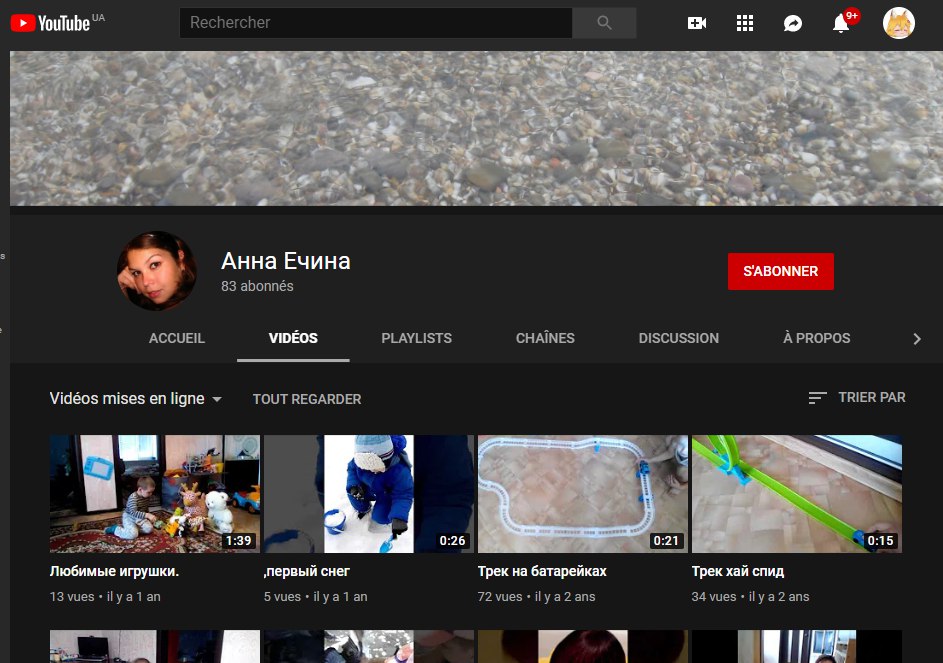Play the первый снег video thumbnail
The height and width of the screenshot is (663, 943).
point(369,494)
